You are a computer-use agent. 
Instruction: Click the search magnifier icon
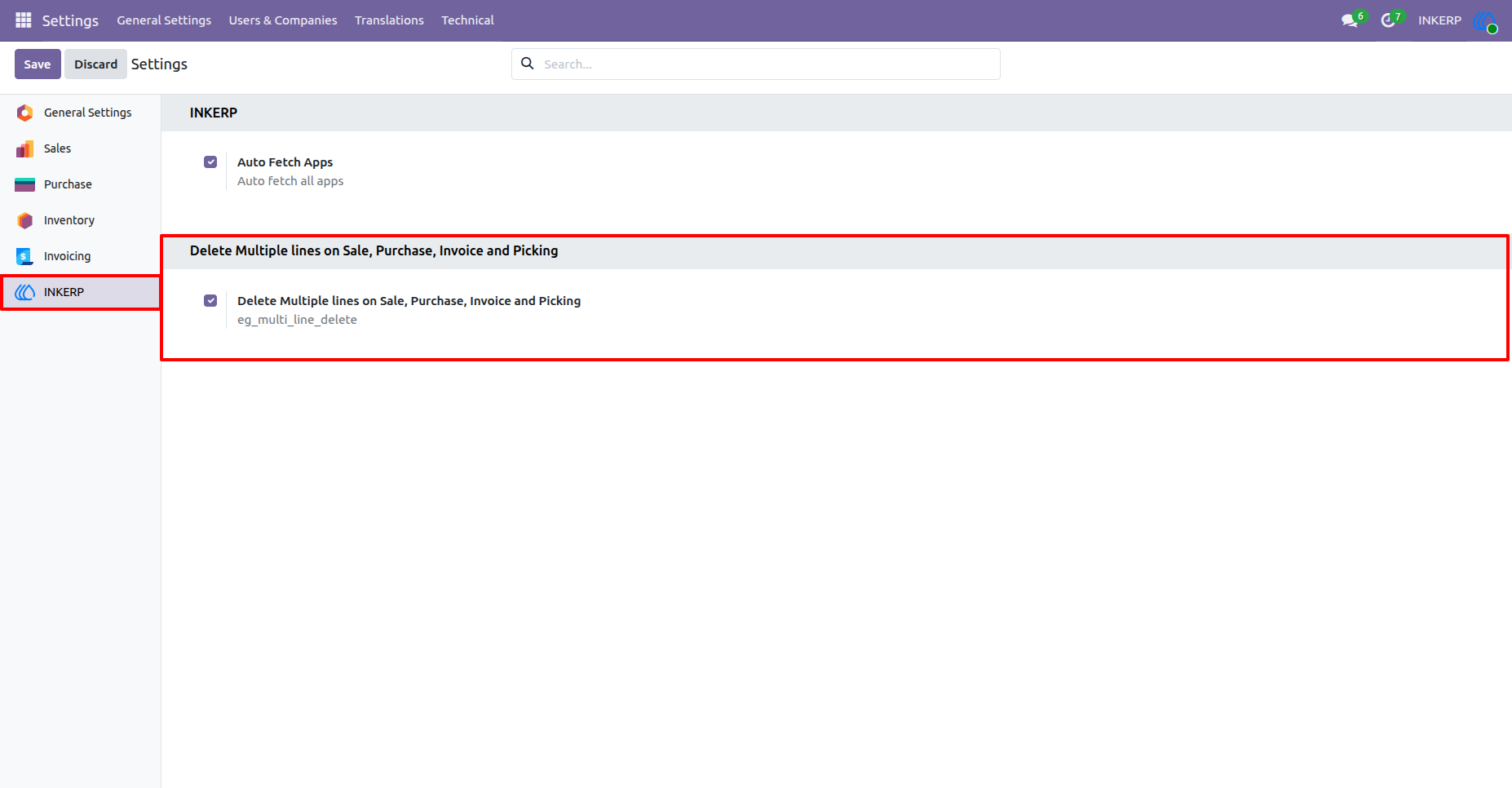[528, 64]
